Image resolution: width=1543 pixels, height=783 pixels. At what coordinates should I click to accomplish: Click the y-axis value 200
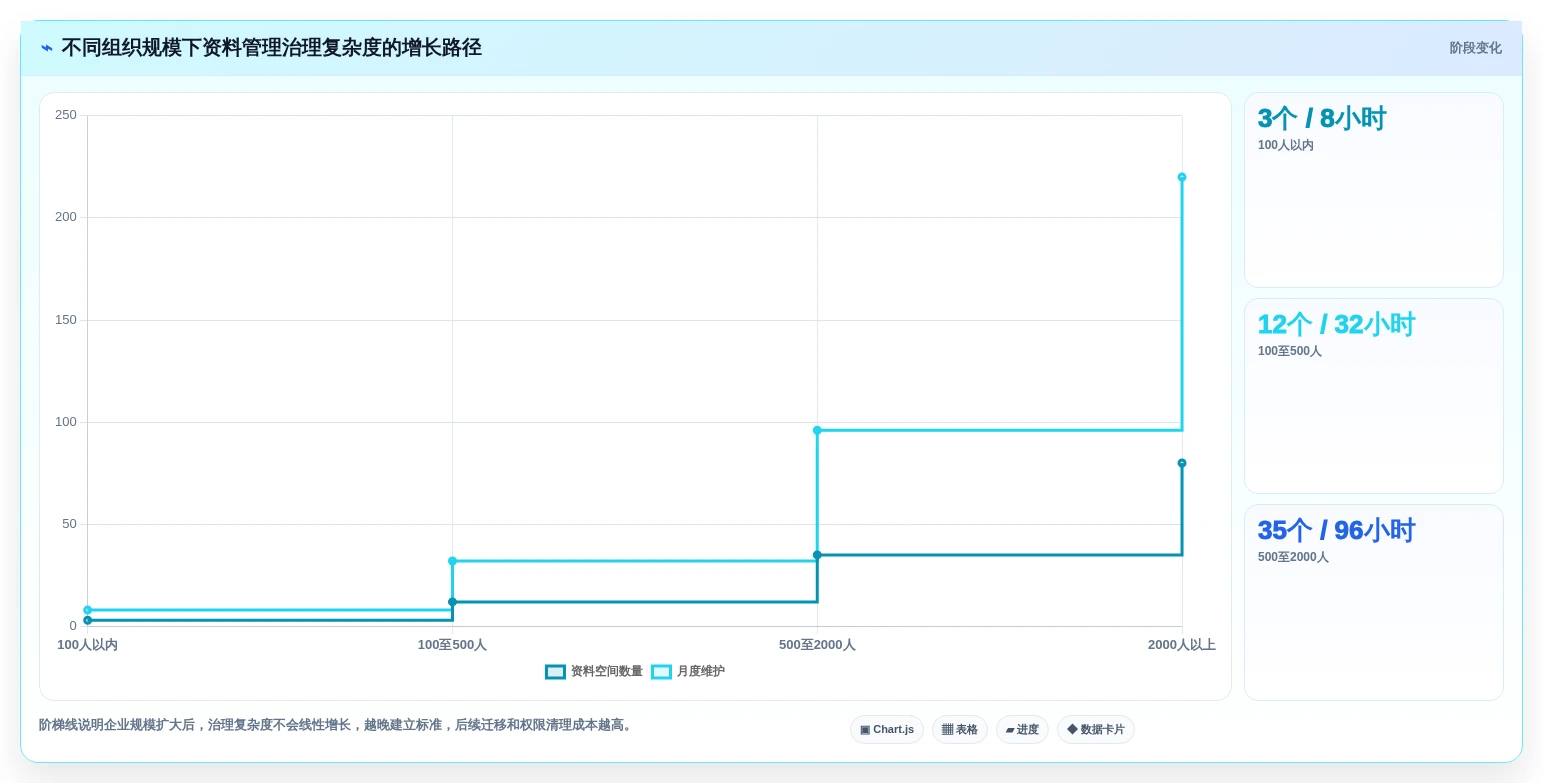[66, 217]
